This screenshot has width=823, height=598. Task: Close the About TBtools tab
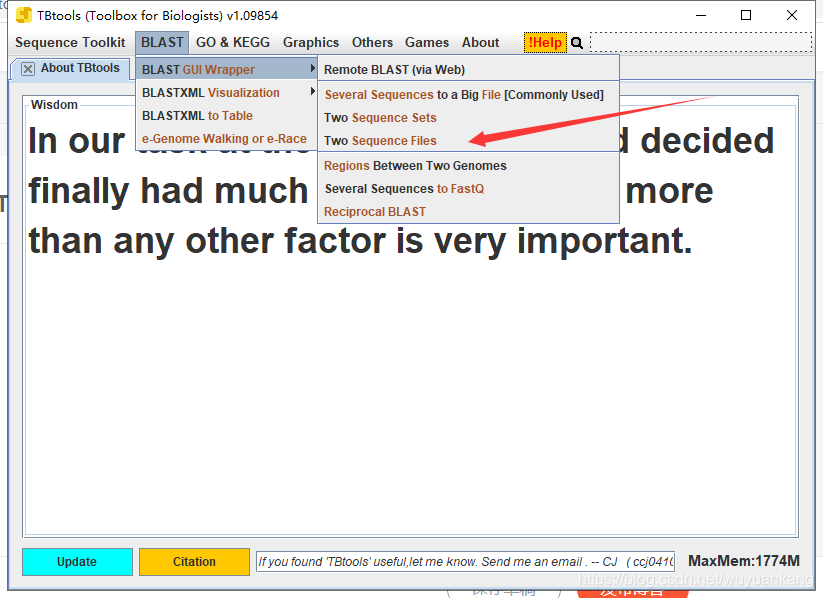click(28, 69)
